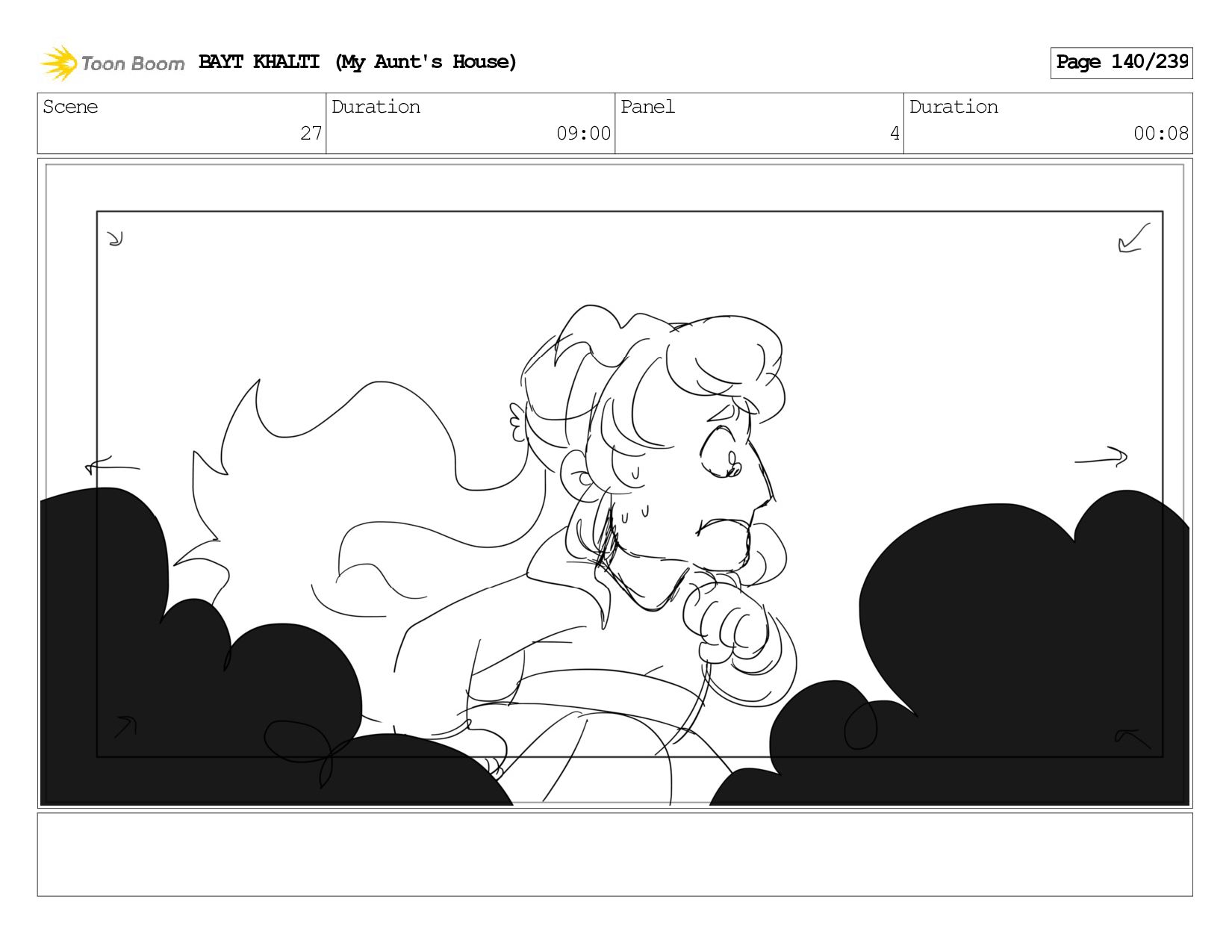Select panel duration value 00:08
This screenshot has height=952, width=1232.
pos(1160,134)
